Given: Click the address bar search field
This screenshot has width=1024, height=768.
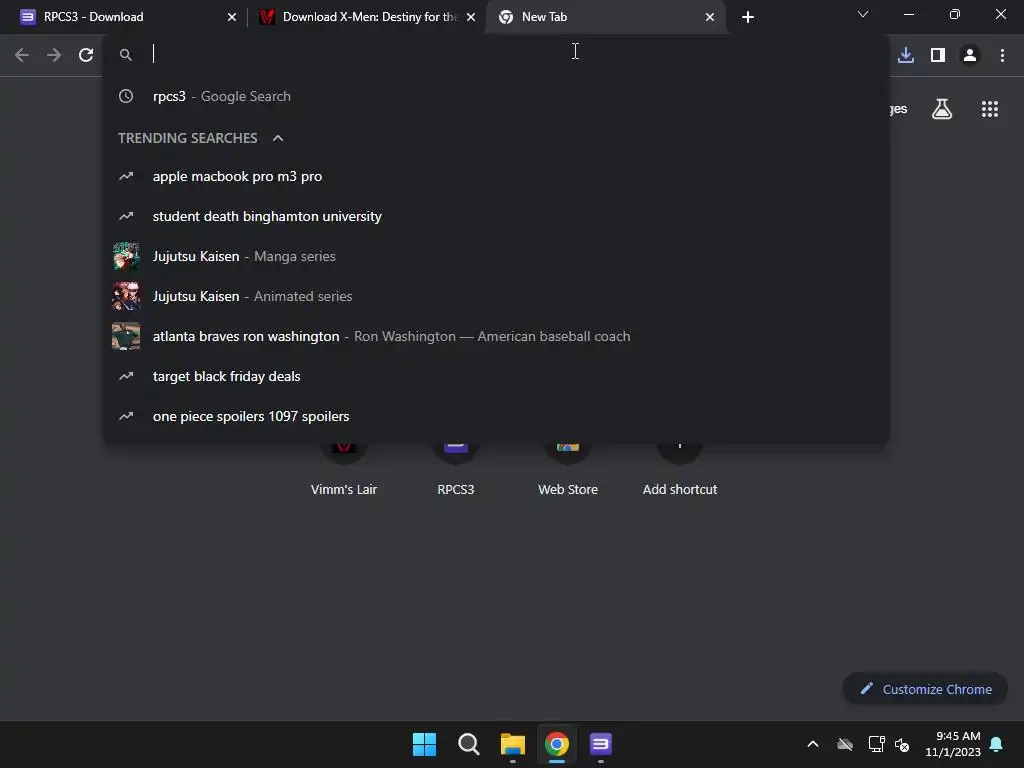Looking at the screenshot, I should (496, 54).
